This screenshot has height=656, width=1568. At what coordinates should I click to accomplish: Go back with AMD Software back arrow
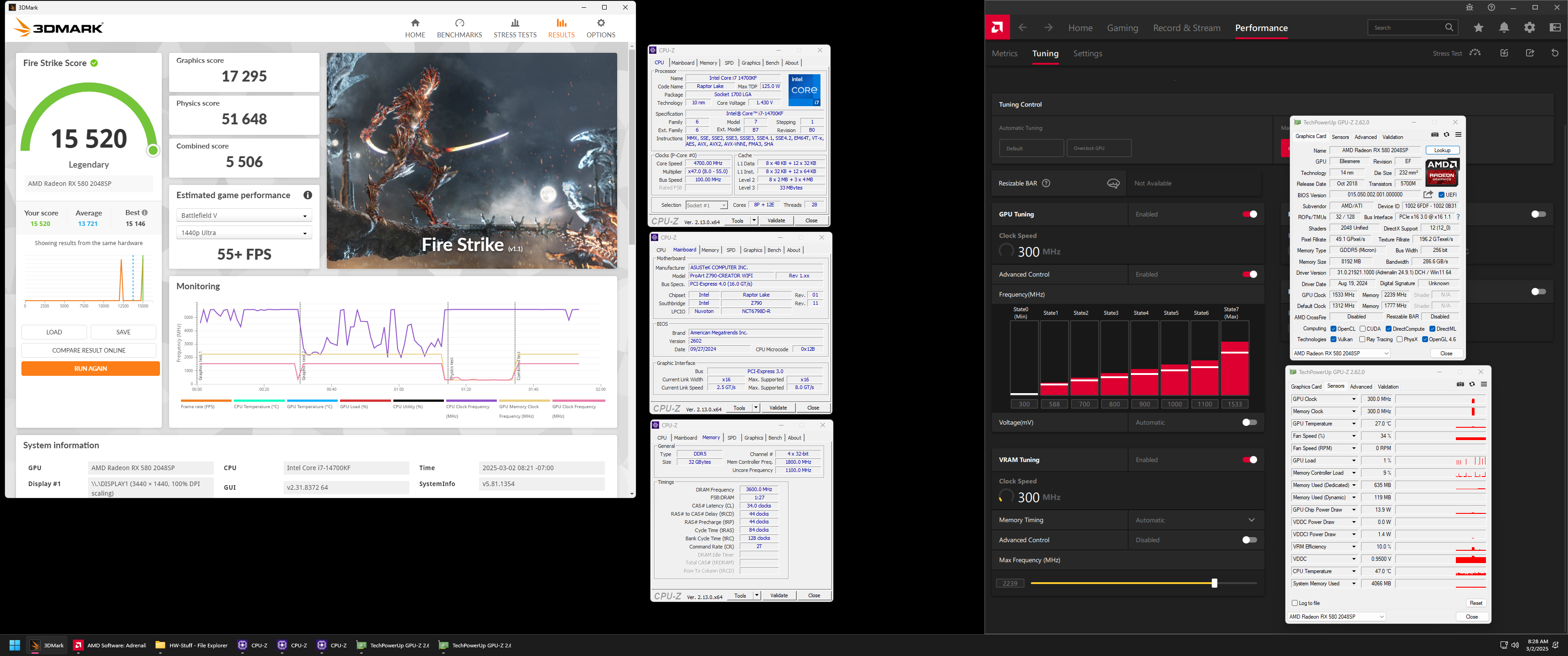pyautogui.click(x=1022, y=27)
